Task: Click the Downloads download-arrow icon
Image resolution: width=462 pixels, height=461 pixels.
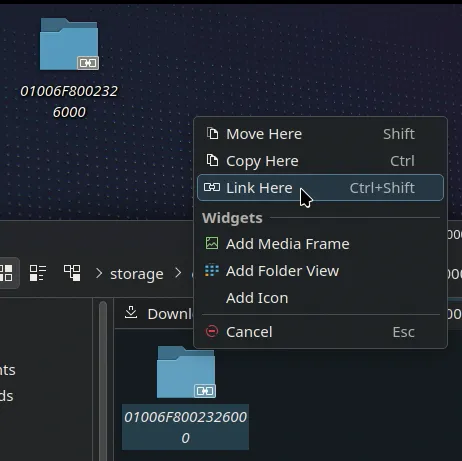Action: 131,313
